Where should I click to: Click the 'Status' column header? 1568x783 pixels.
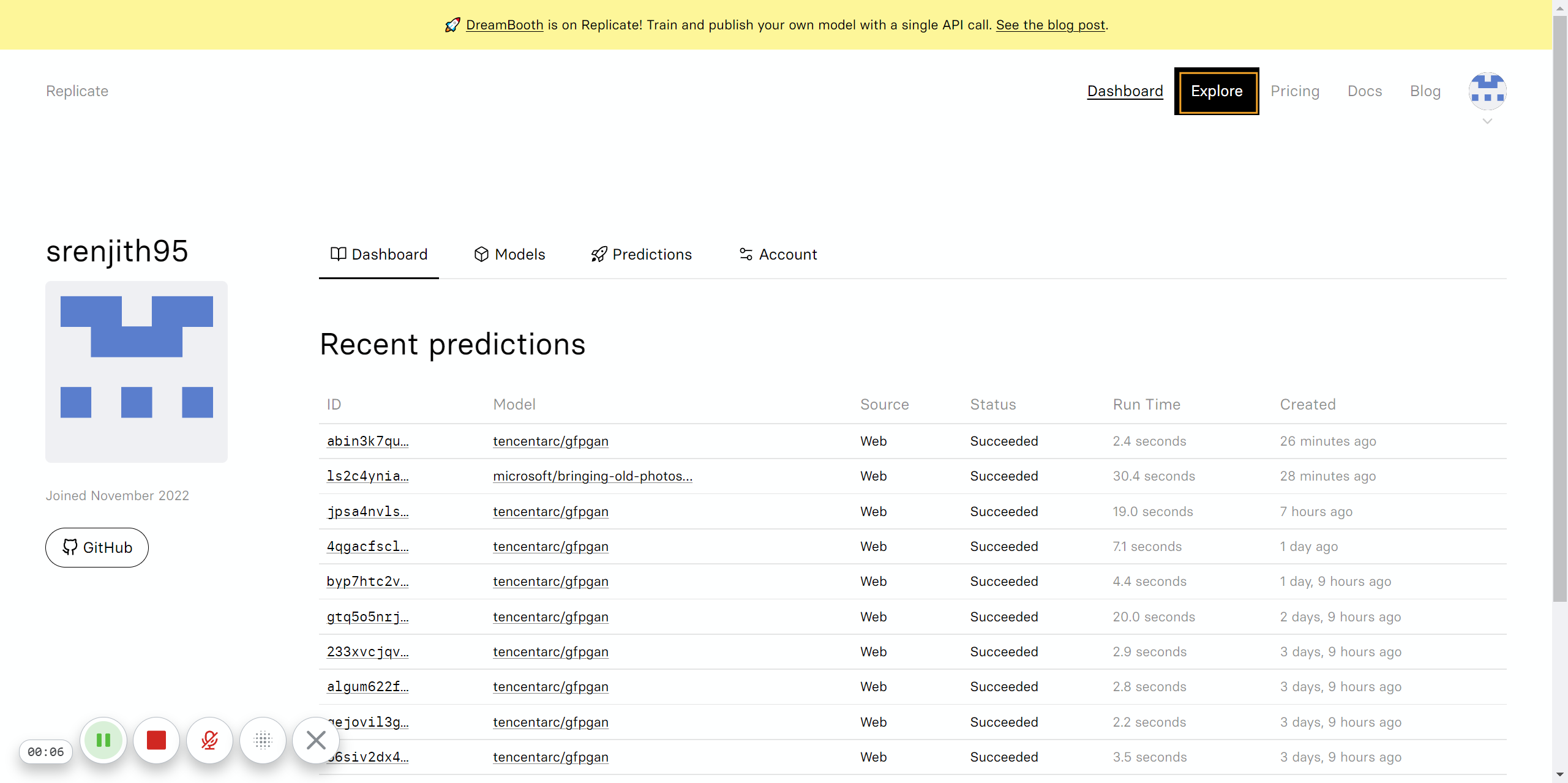[x=992, y=404]
